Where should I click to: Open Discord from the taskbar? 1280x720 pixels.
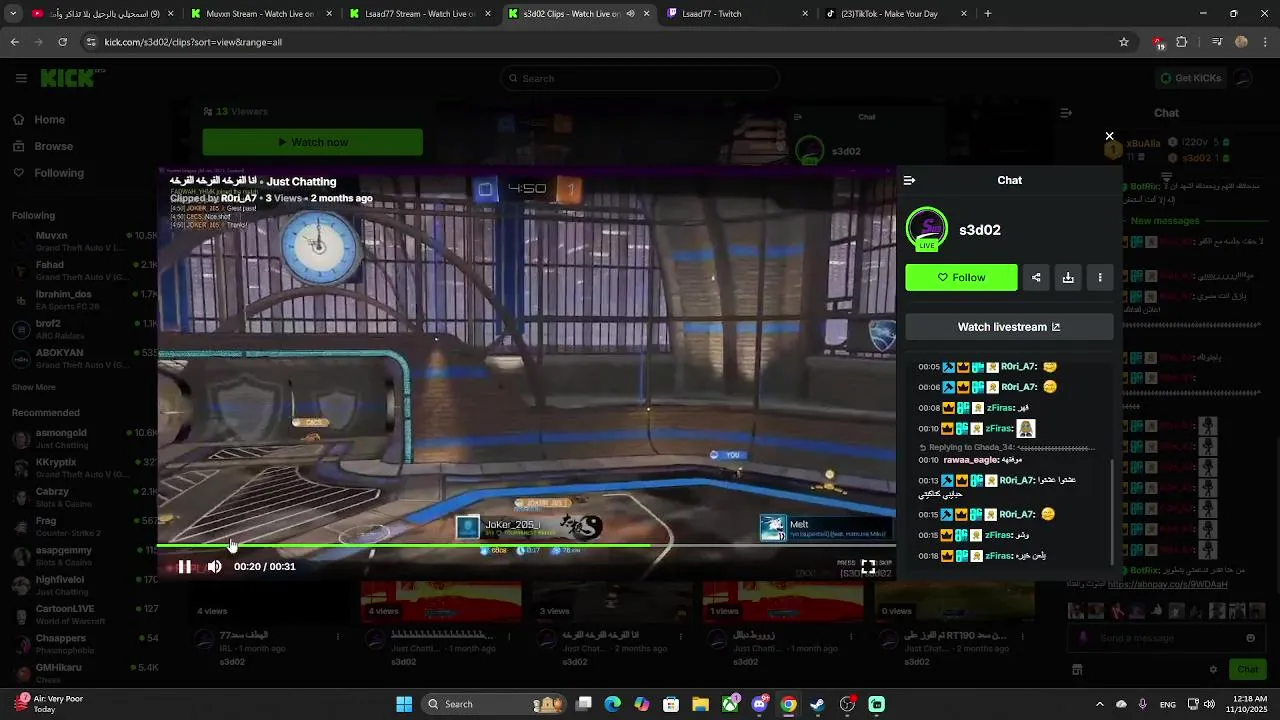point(759,704)
